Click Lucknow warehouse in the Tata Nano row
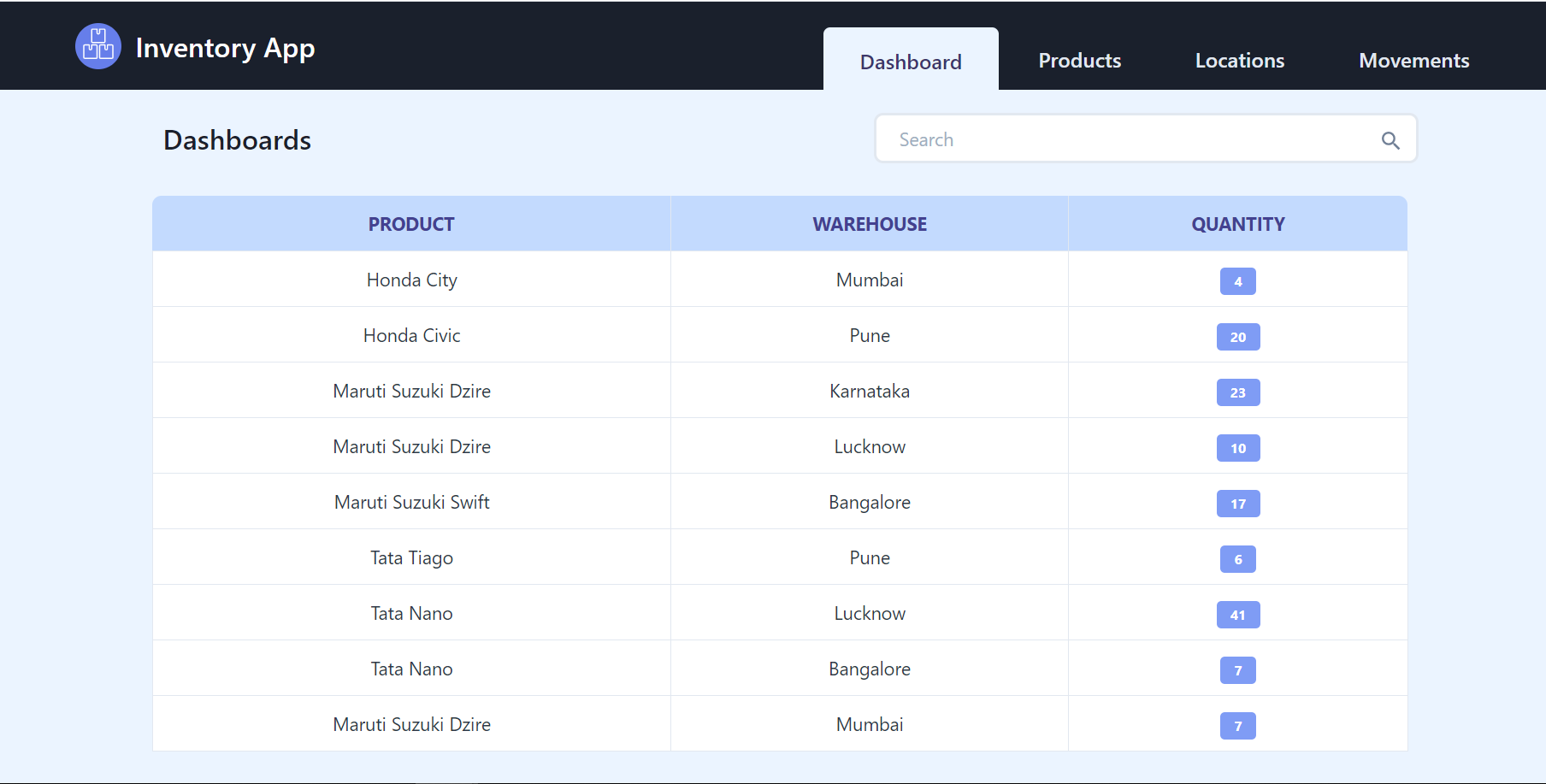 870,613
